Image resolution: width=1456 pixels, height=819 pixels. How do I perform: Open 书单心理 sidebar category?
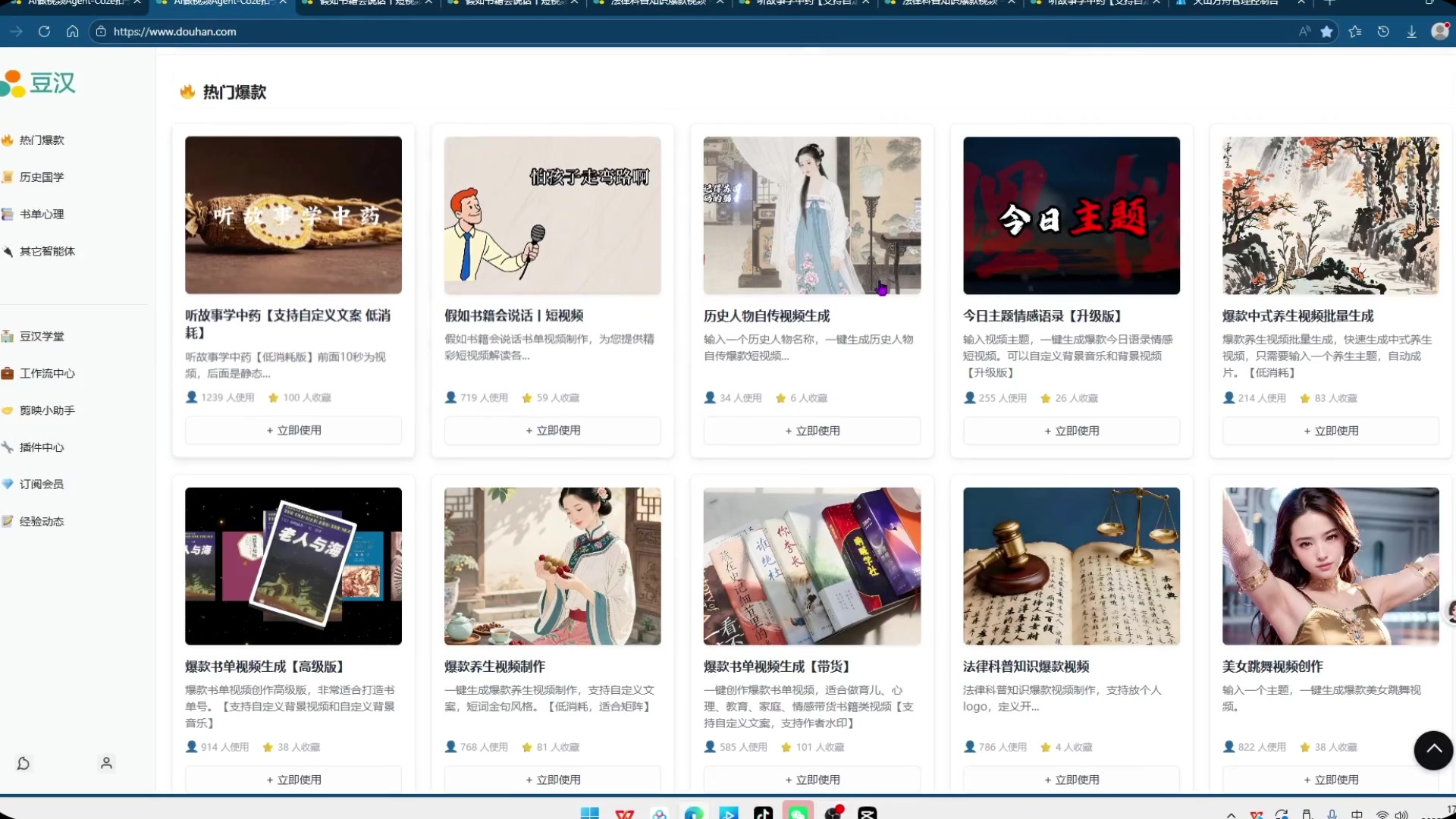(x=42, y=215)
